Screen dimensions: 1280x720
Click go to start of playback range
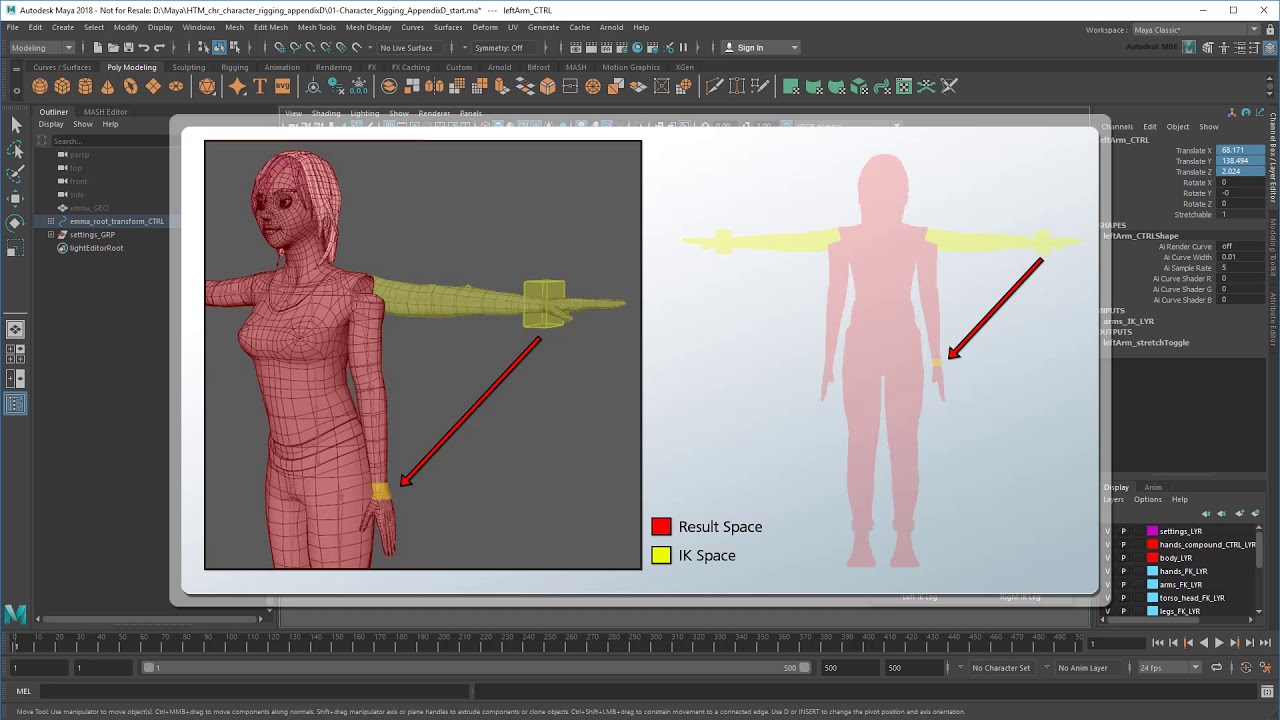pos(1157,643)
